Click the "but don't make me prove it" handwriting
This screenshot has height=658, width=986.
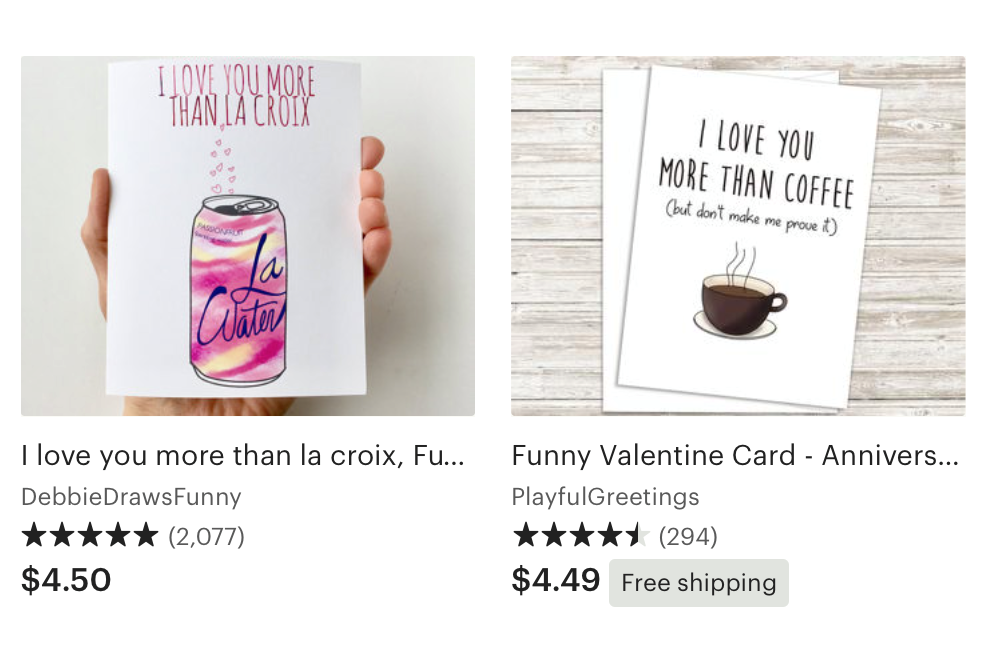tap(751, 218)
